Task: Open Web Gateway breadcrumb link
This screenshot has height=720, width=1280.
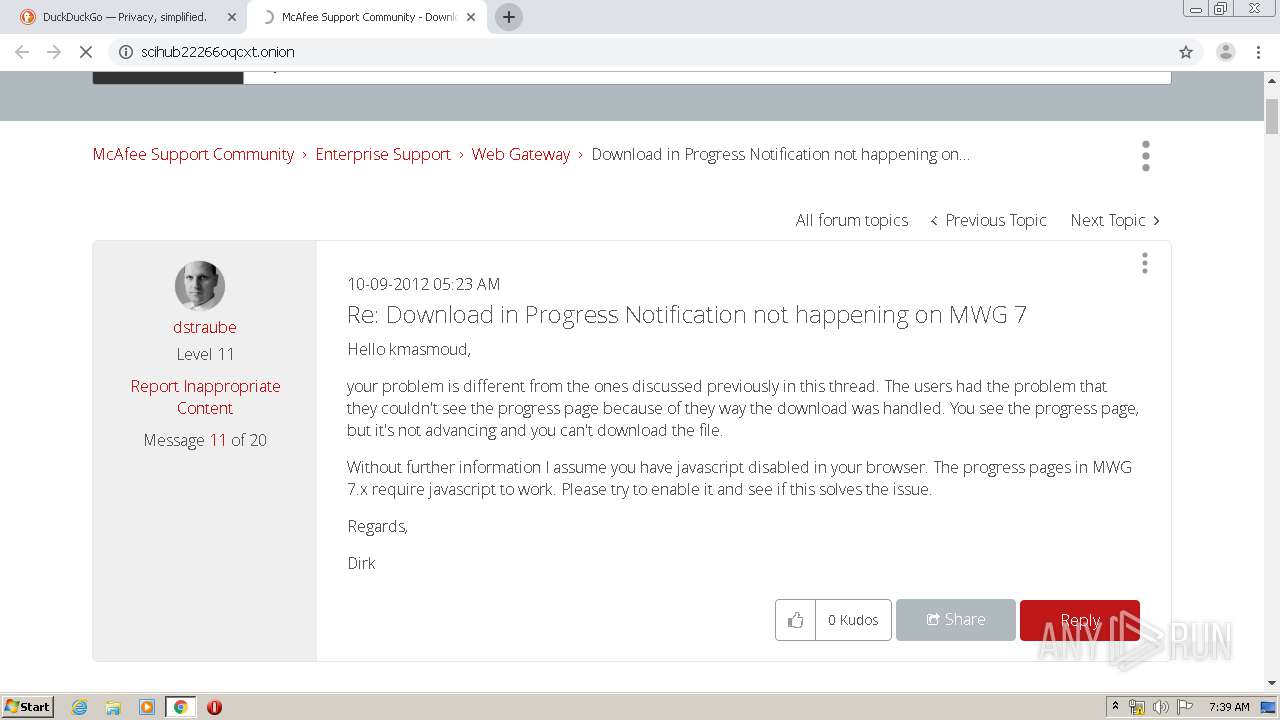Action: 521,154
